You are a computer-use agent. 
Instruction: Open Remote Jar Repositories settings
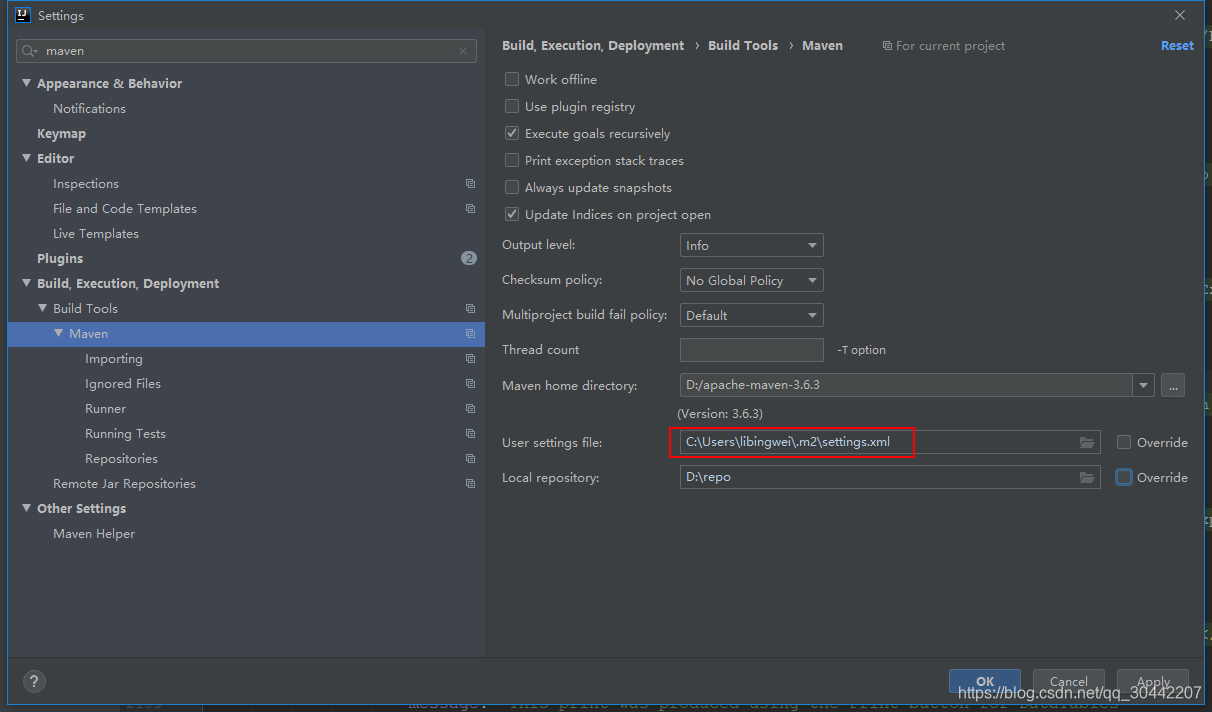124,484
